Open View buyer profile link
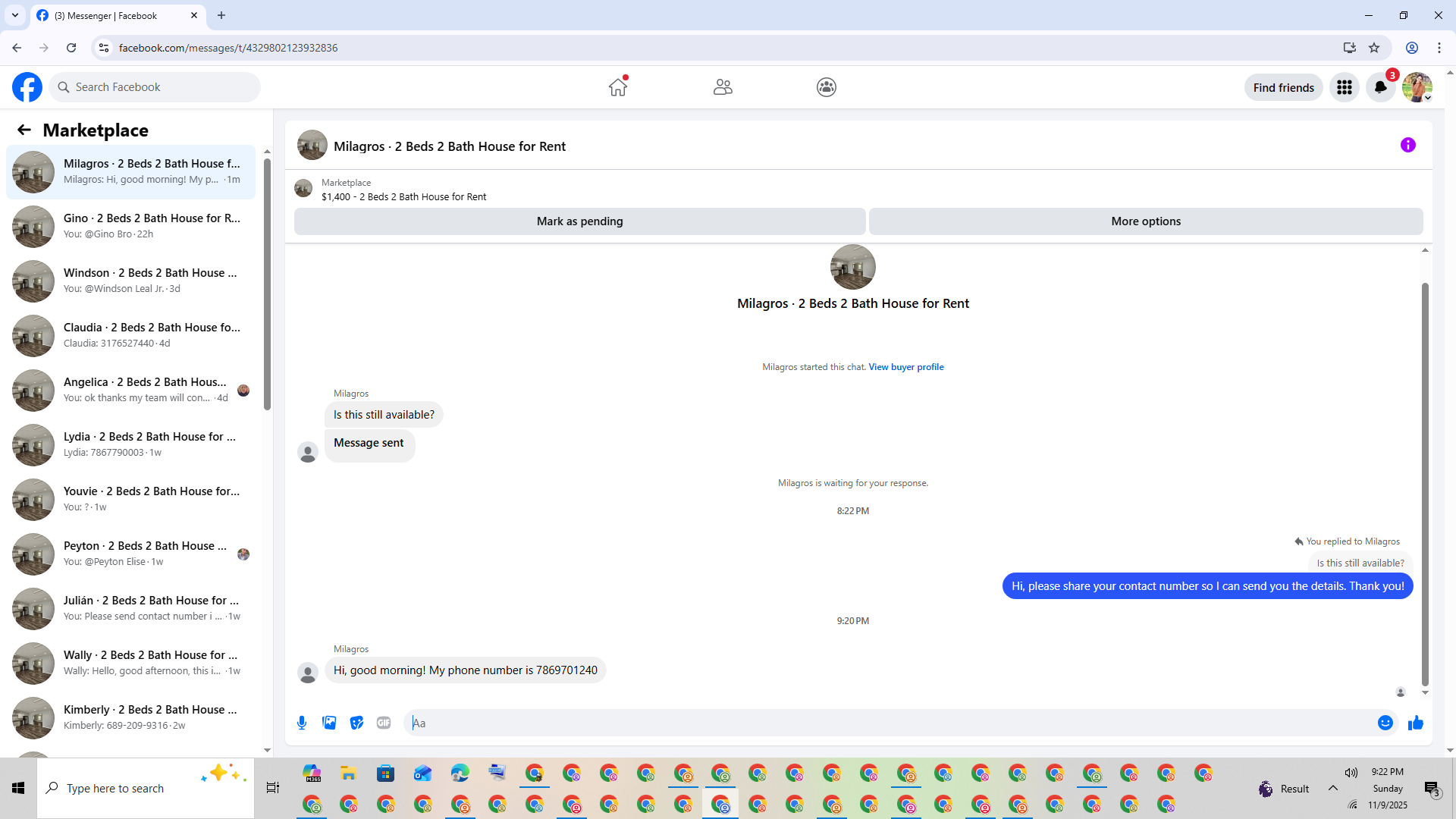This screenshot has height=819, width=1456. click(906, 367)
